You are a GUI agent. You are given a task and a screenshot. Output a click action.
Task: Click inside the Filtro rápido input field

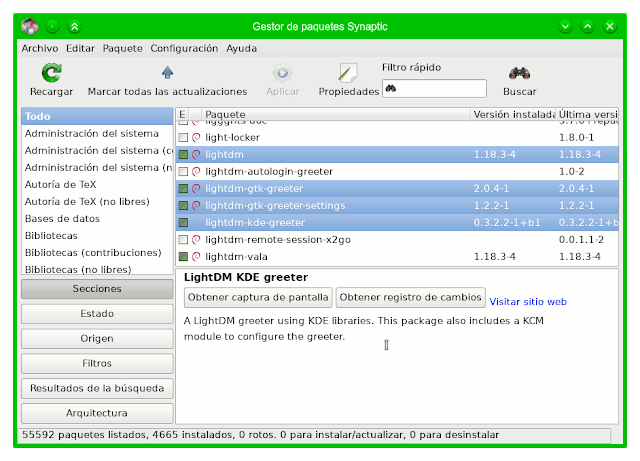434,88
